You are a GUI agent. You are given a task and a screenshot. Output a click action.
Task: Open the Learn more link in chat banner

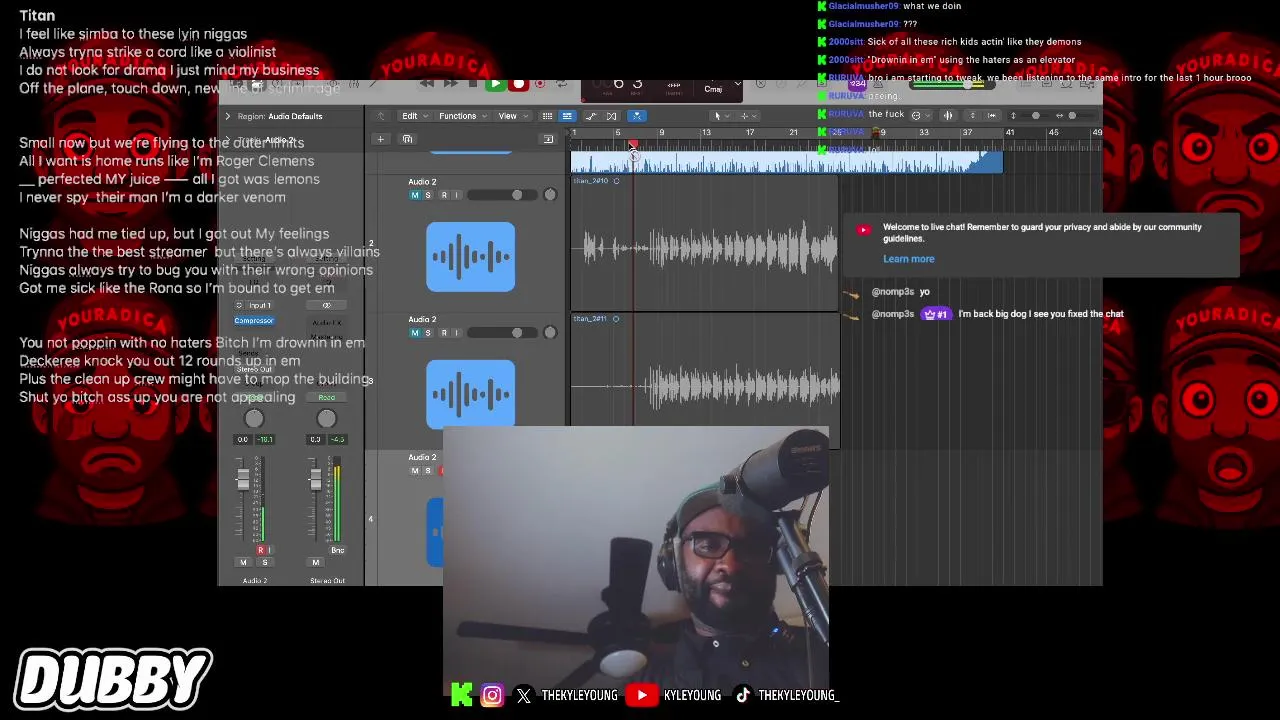click(x=909, y=259)
